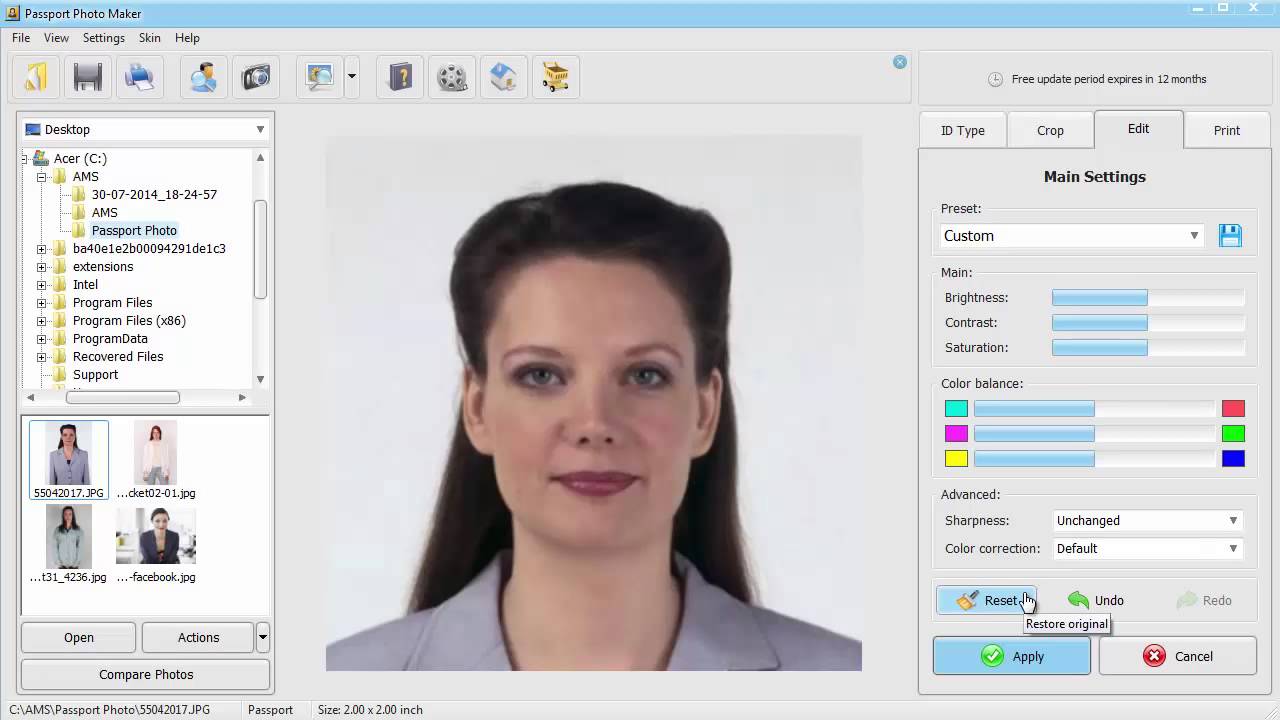Image resolution: width=1280 pixels, height=720 pixels.
Task: Click the yellow color balance swatch
Action: [957, 459]
